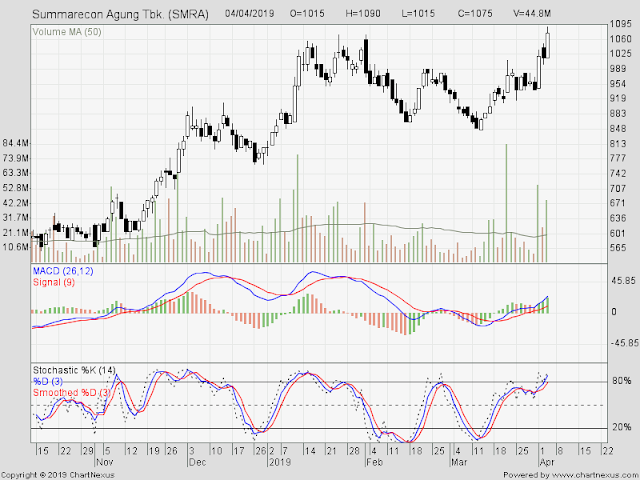
Task: Select the 04/04/2019 date text
Action: point(249,13)
